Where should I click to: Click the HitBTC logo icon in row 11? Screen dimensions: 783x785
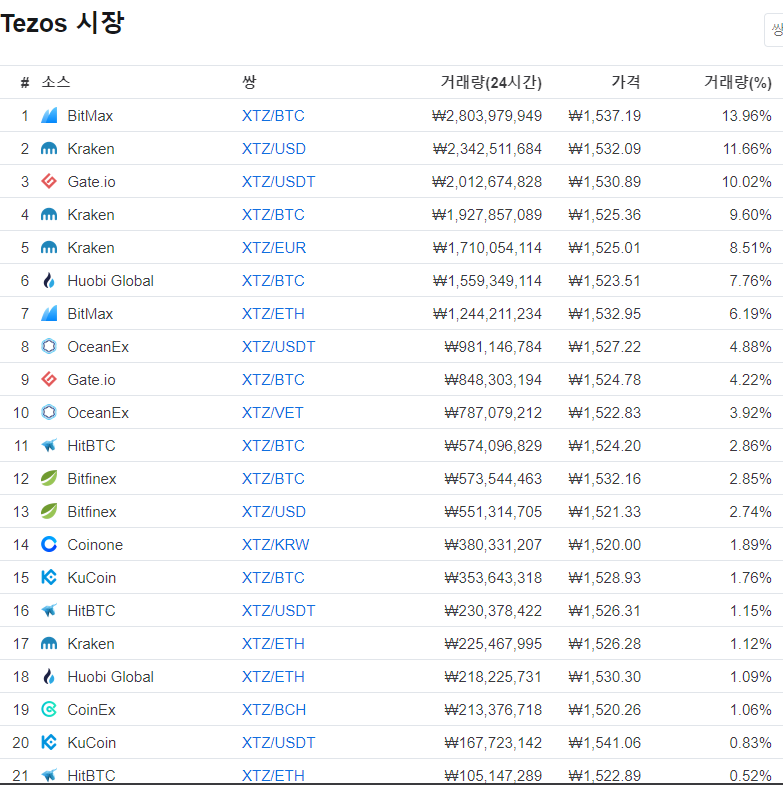tap(49, 446)
